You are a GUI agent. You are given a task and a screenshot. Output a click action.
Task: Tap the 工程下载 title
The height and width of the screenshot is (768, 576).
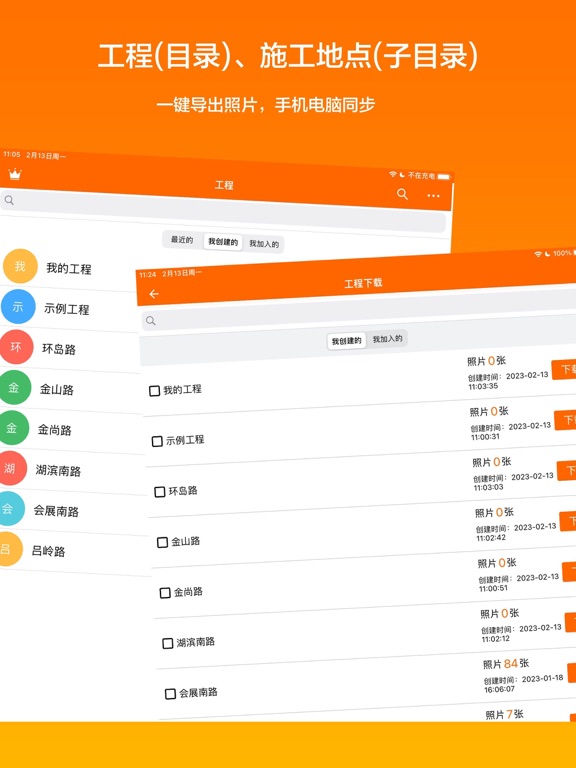[x=363, y=283]
